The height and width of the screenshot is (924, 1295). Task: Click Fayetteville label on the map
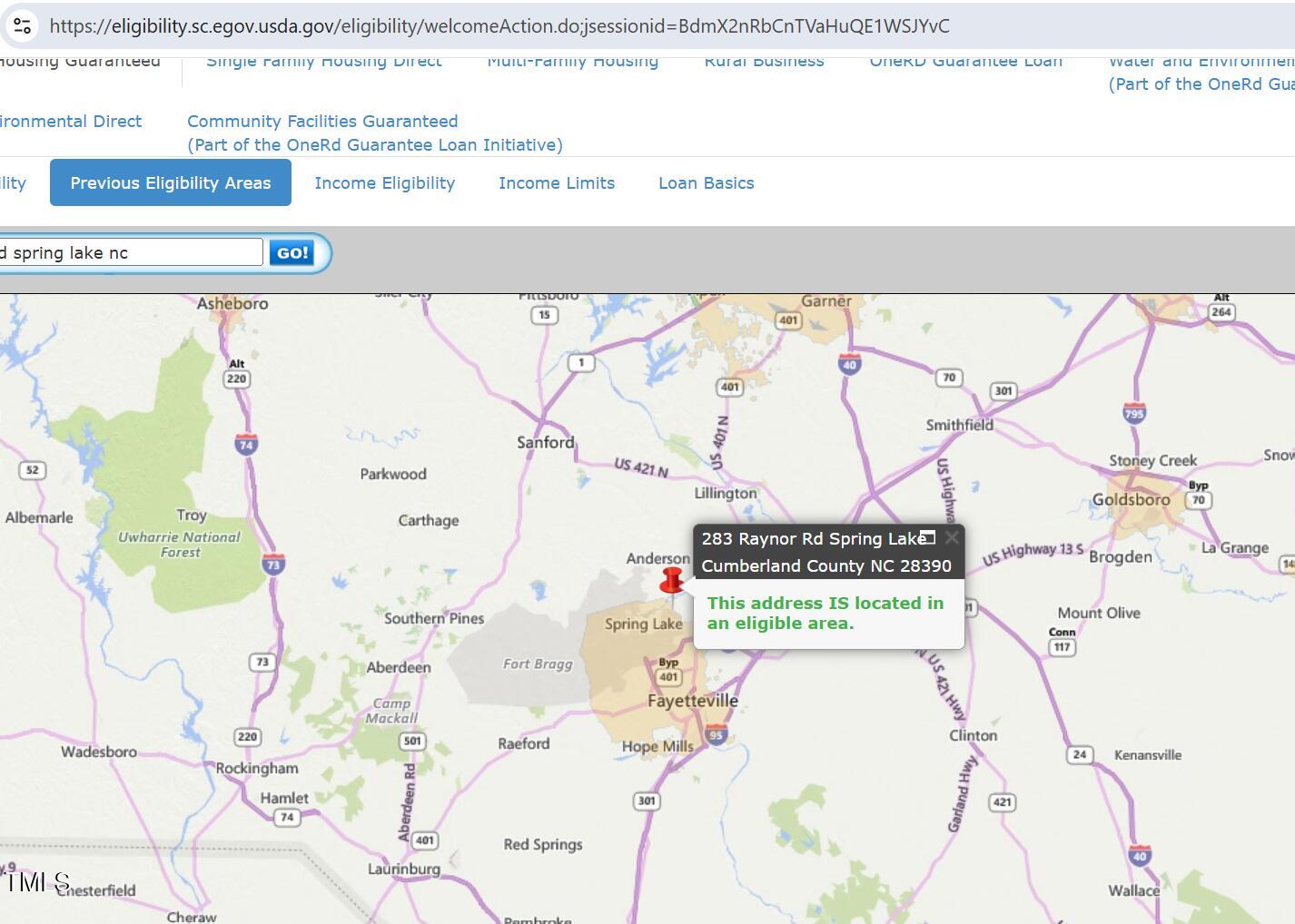click(x=693, y=701)
